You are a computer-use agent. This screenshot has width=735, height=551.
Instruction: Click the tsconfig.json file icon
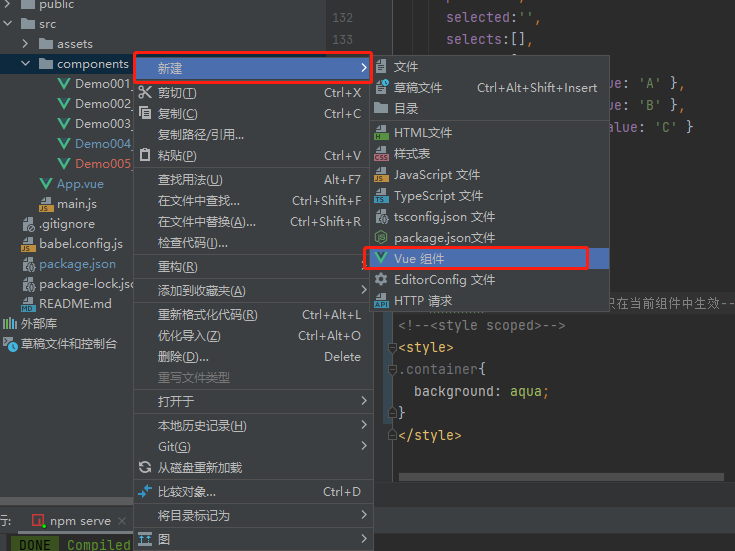click(x=382, y=217)
